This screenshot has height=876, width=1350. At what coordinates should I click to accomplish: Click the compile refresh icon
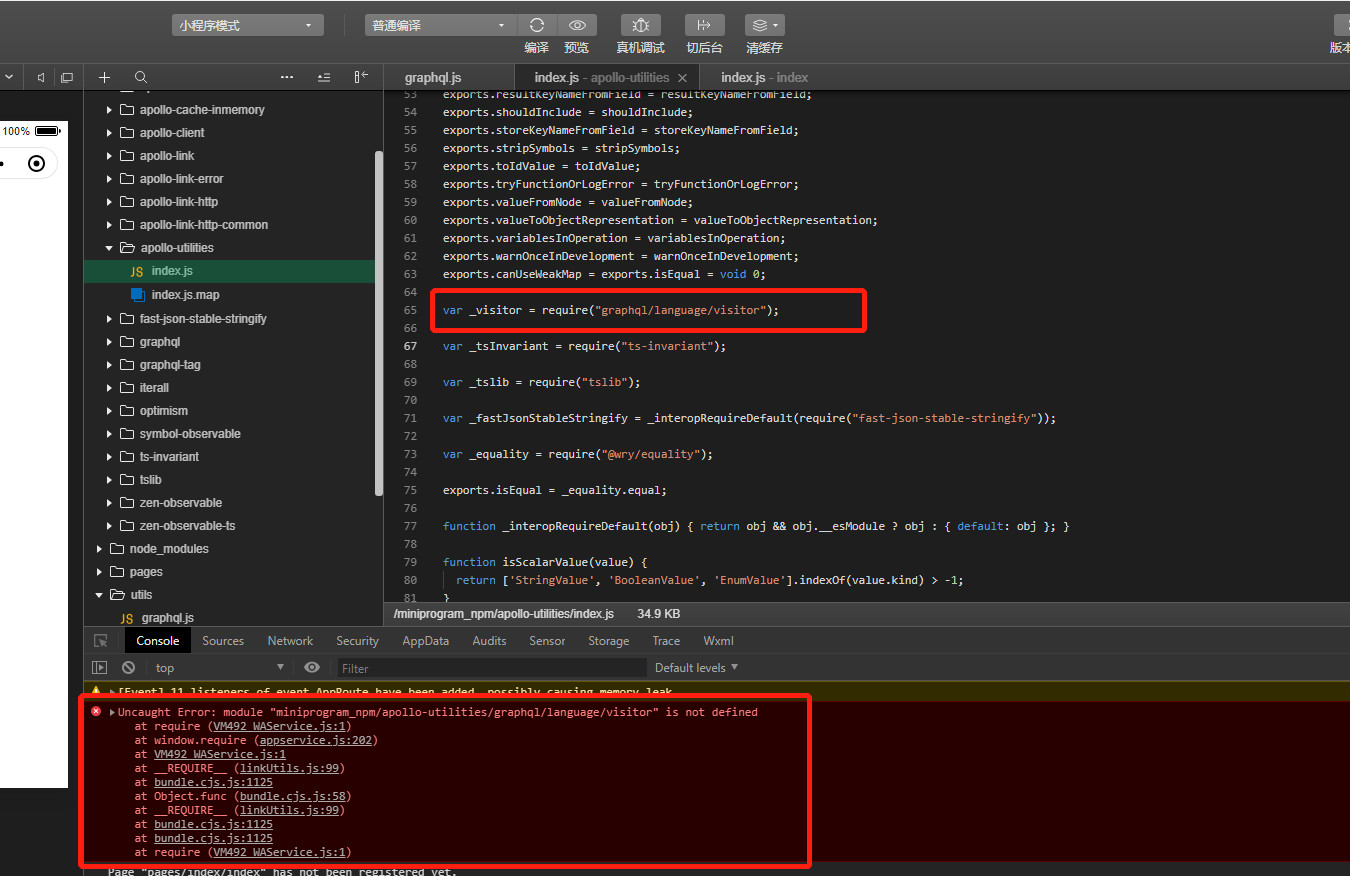coord(537,25)
